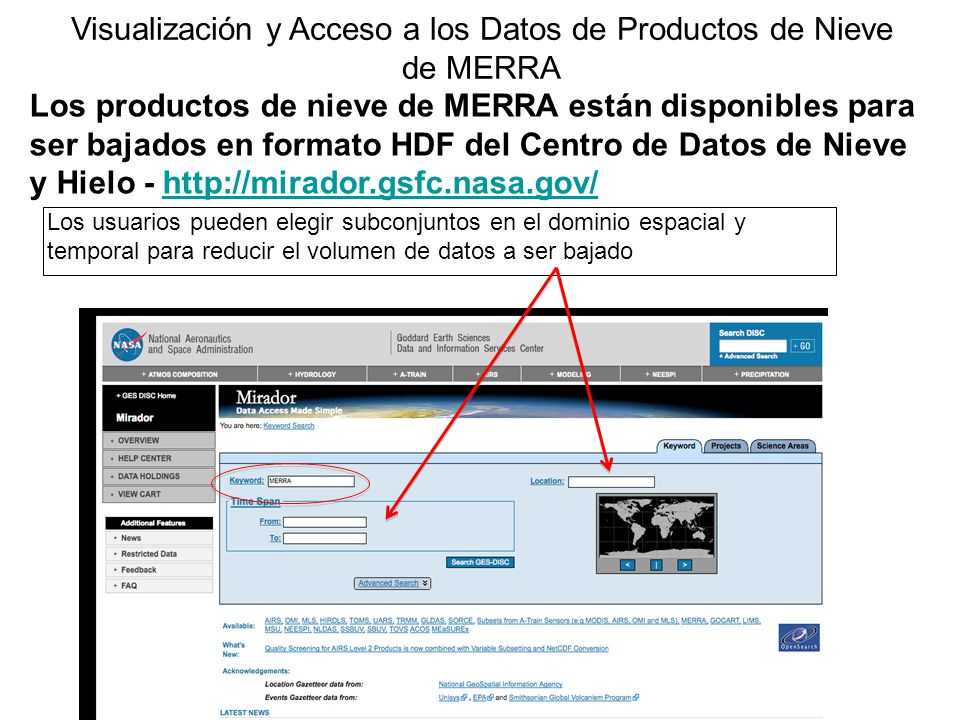Click the From date input field

[324, 522]
